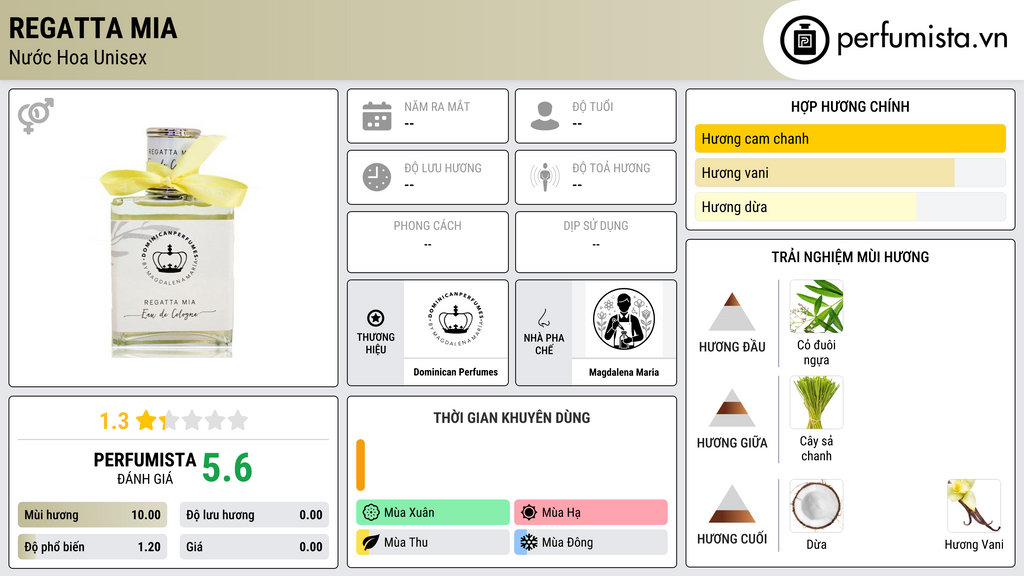
Task: Click the Magdalena Maria perfumer portrait
Action: (x=624, y=319)
